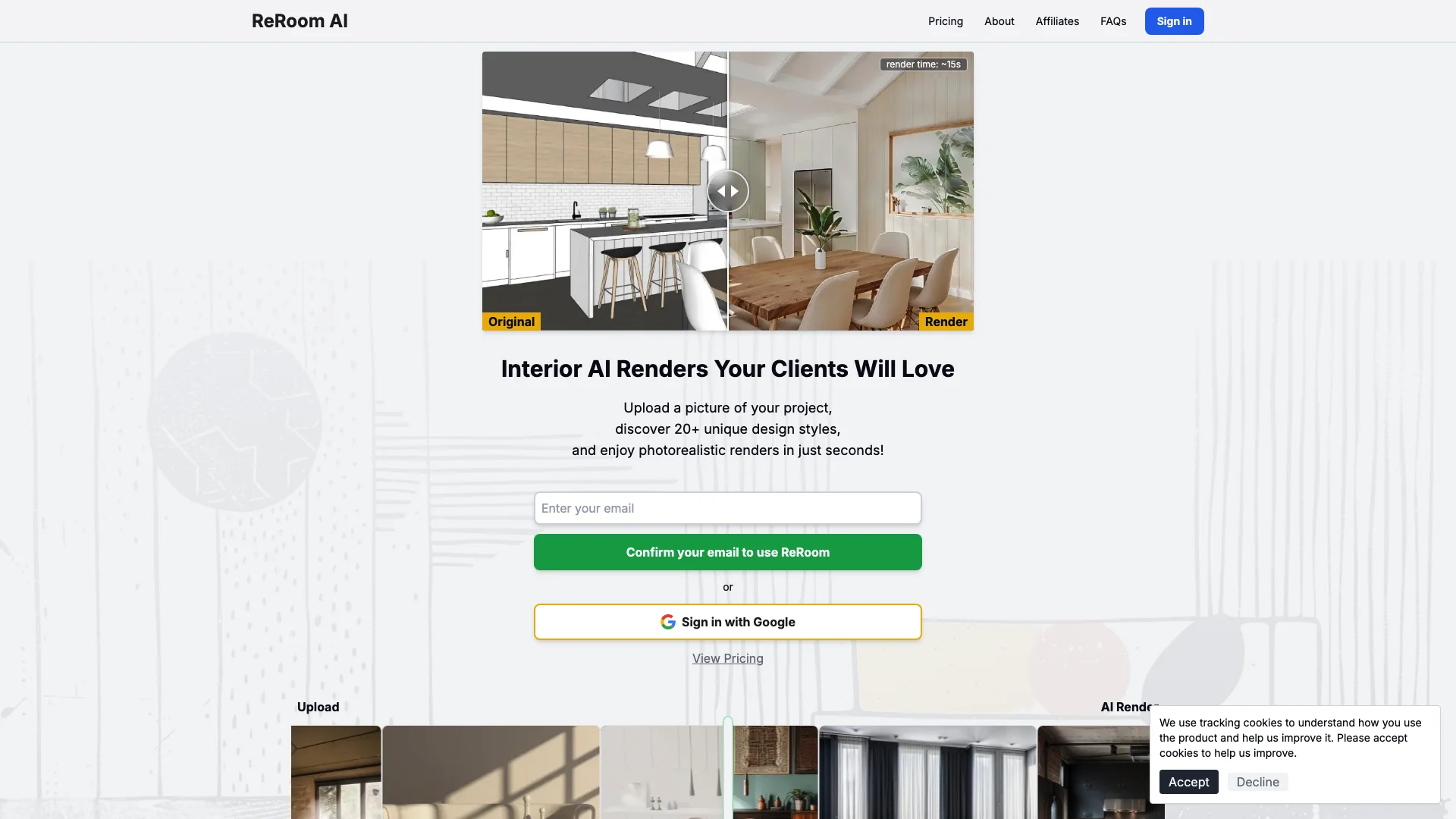Screen dimensions: 1456x819
Task: Open the Pricing navigation menu item
Action: 946,21
